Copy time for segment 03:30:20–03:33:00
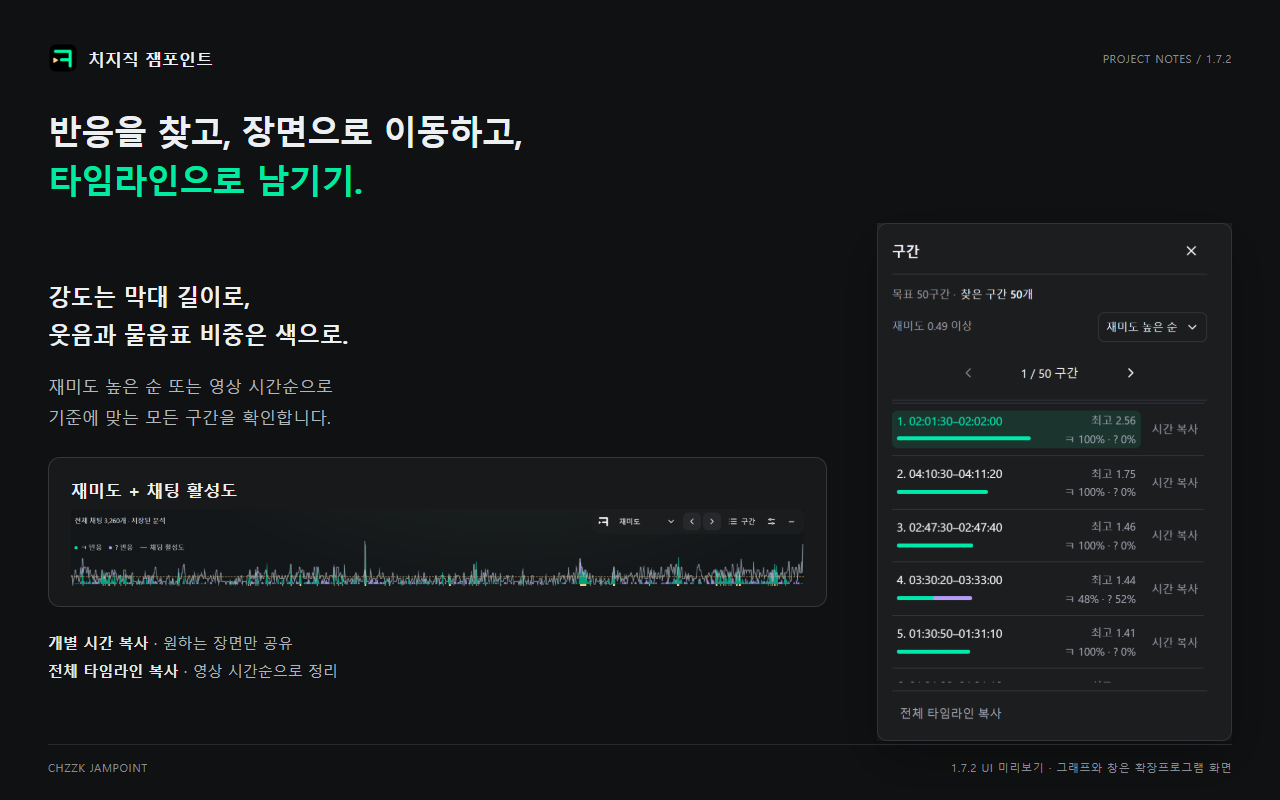Screen dimensions: 1280x800 (1175, 589)
